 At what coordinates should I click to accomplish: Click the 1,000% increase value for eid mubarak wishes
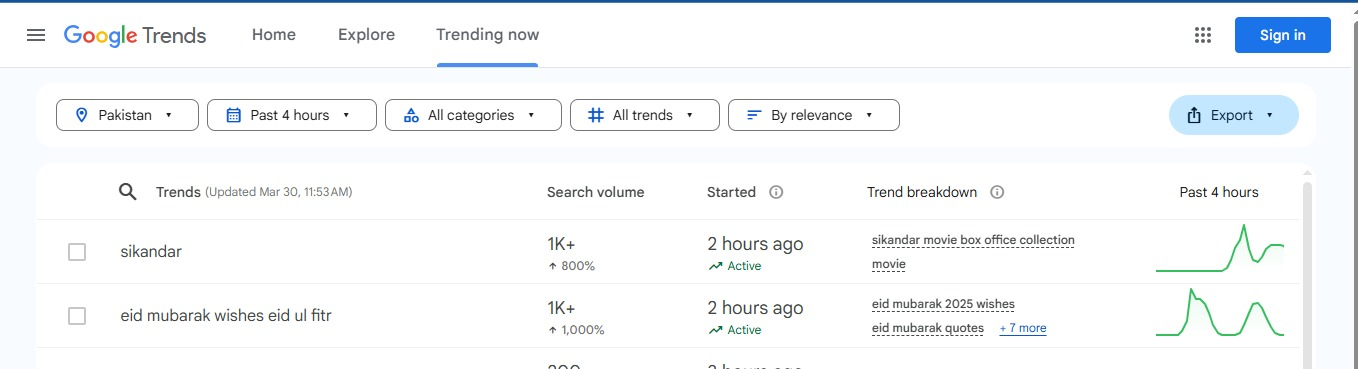pyautogui.click(x=581, y=330)
